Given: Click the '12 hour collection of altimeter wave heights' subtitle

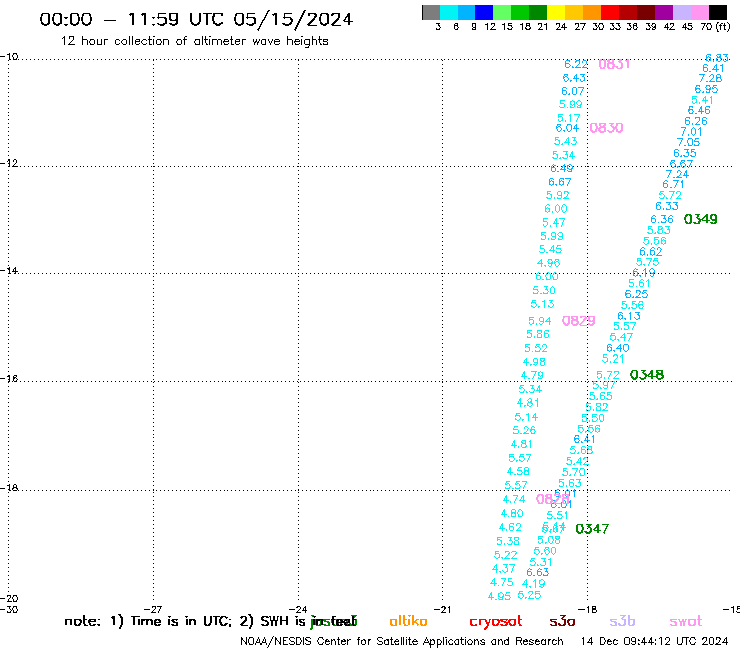Looking at the screenshot, I should pyautogui.click(x=194, y=41).
